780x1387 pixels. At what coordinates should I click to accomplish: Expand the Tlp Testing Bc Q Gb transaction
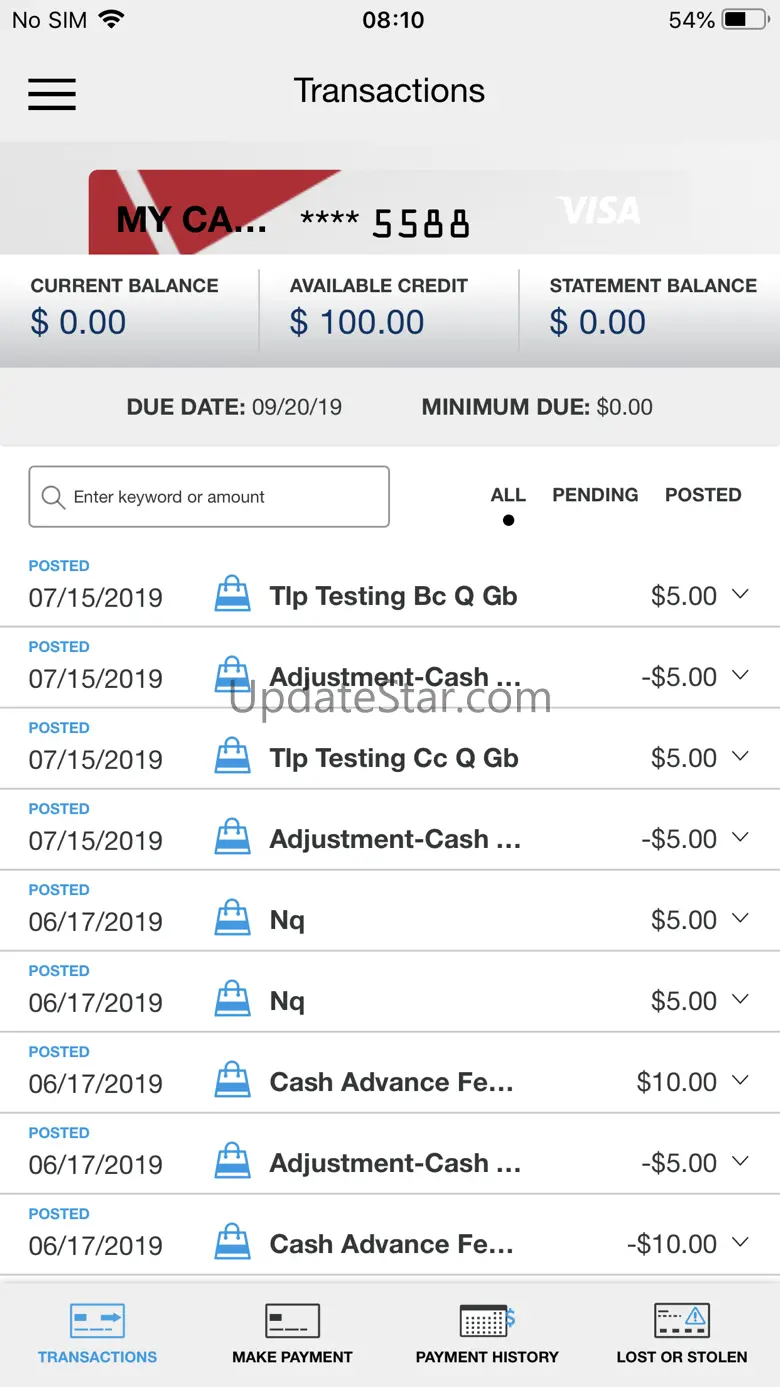point(740,595)
